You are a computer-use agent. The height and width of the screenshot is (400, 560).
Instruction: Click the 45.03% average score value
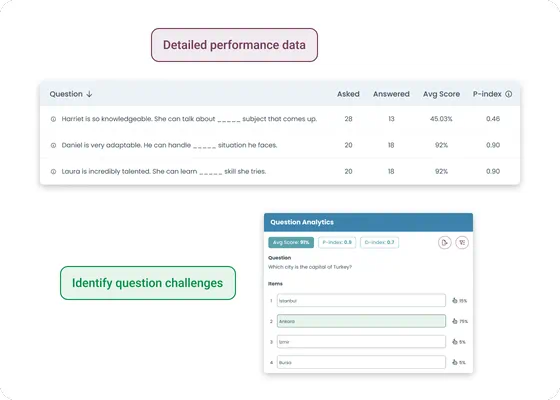click(441, 119)
